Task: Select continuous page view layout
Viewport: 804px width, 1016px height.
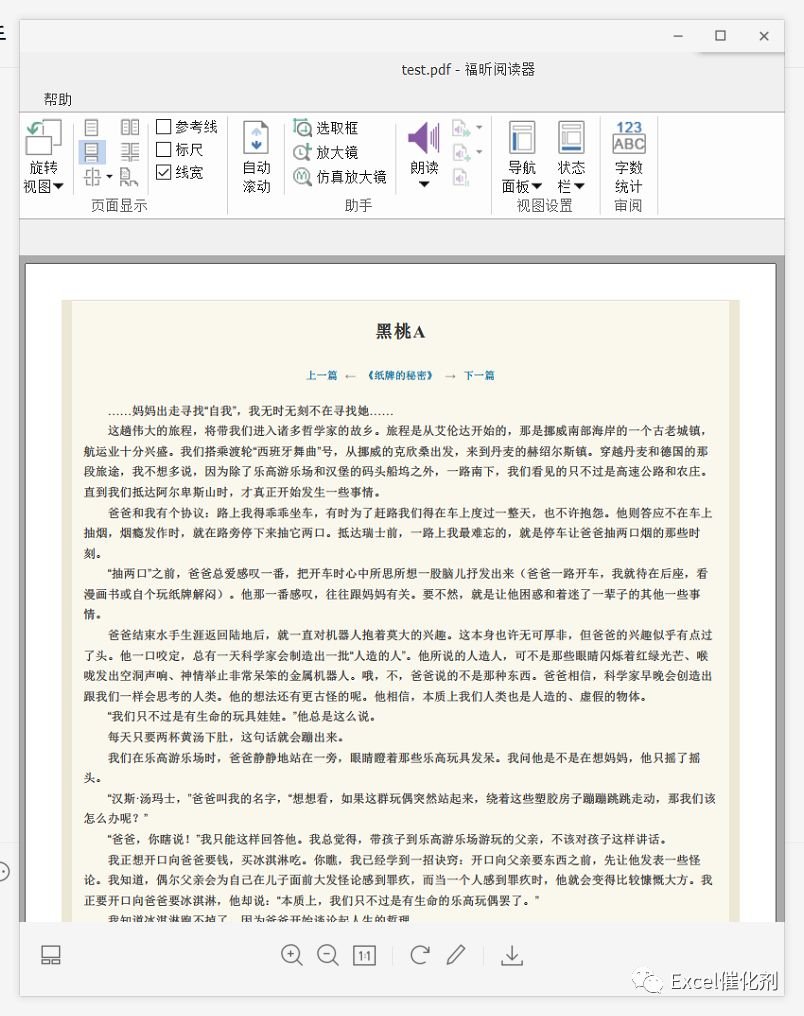Action: point(92,152)
